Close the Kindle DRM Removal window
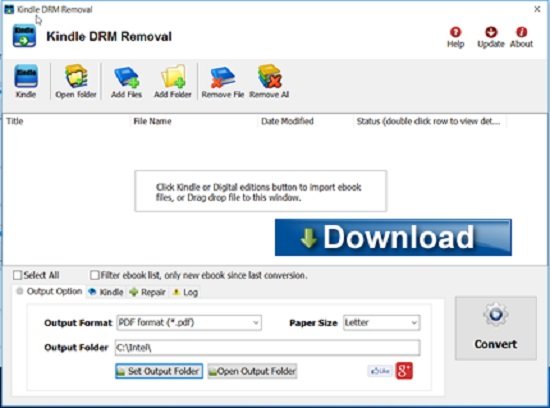The image size is (550, 408). pos(537,9)
